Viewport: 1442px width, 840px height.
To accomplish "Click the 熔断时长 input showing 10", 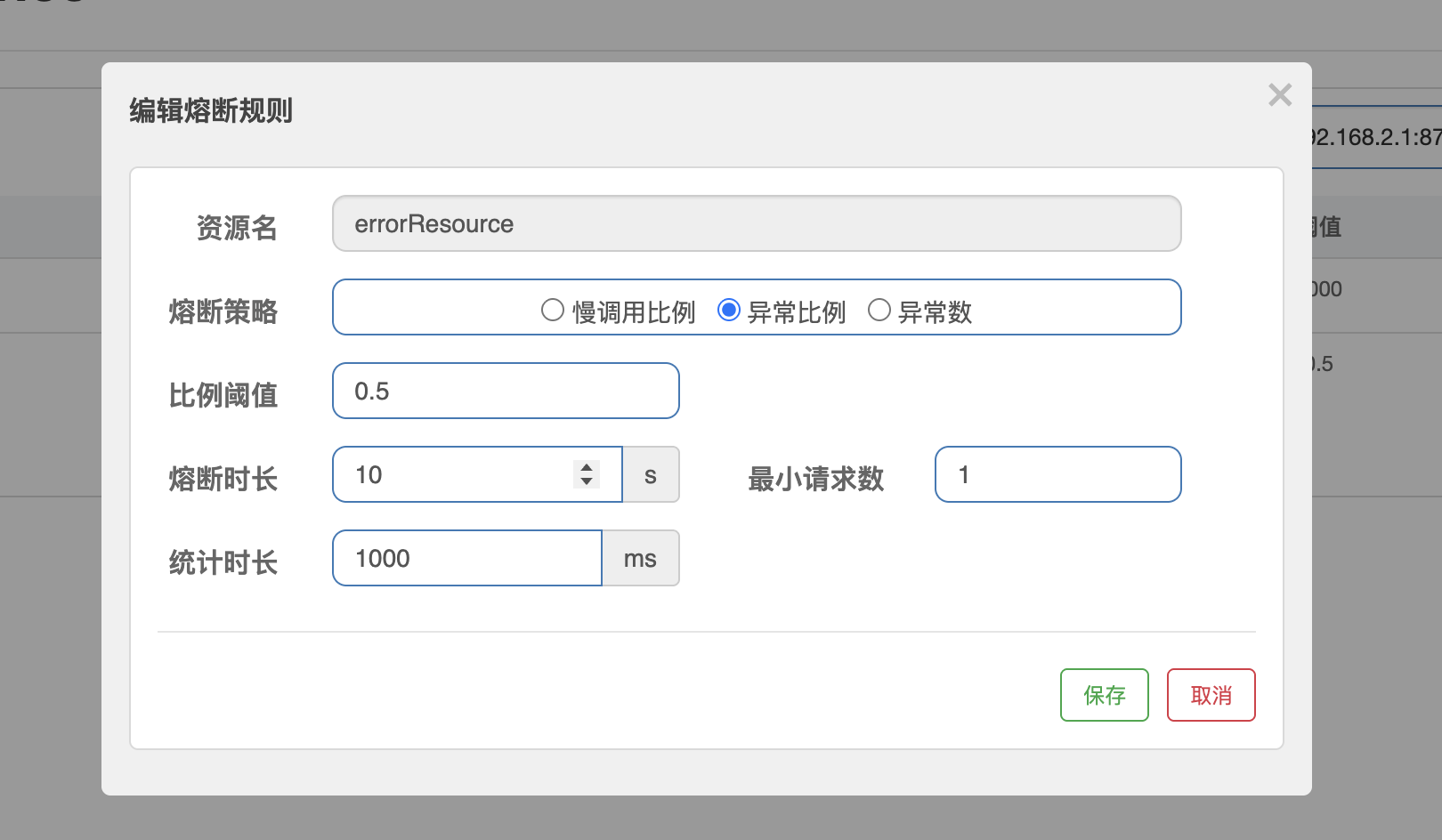I will tap(454, 474).
